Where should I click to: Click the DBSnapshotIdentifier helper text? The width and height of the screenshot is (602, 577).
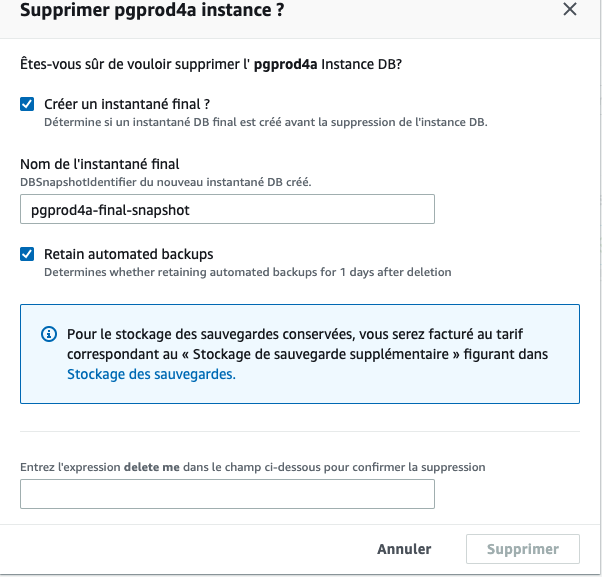tap(165, 182)
